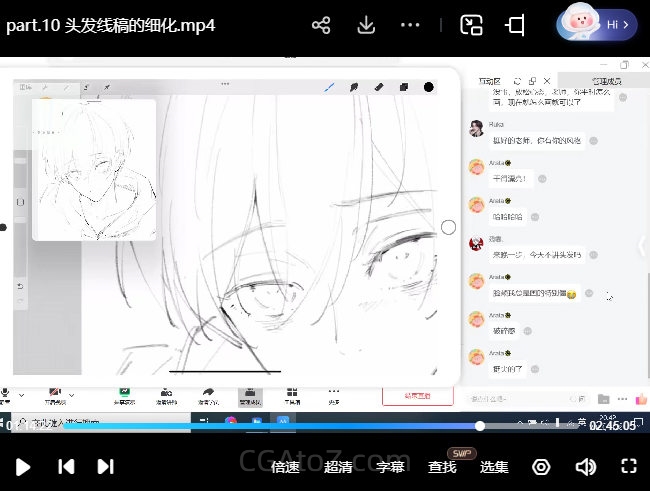
Task: Open the three-dots more options menu
Action: point(410,25)
